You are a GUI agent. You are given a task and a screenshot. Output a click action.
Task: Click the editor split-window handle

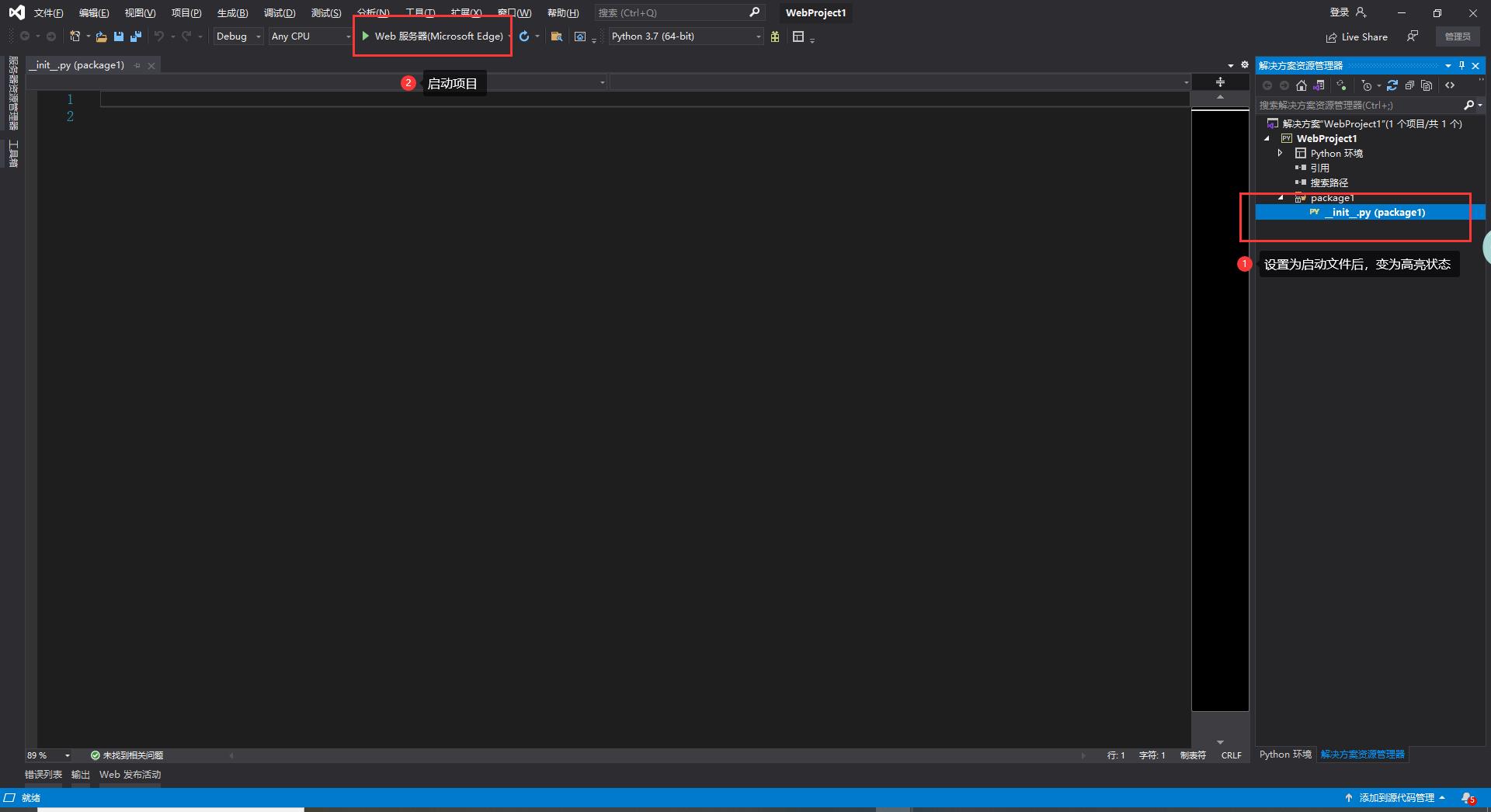tap(1220, 82)
